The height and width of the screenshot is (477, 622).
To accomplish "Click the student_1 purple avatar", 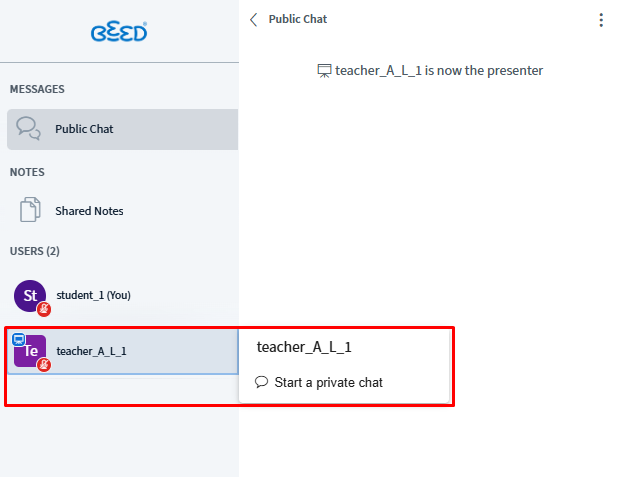I will click(29, 295).
